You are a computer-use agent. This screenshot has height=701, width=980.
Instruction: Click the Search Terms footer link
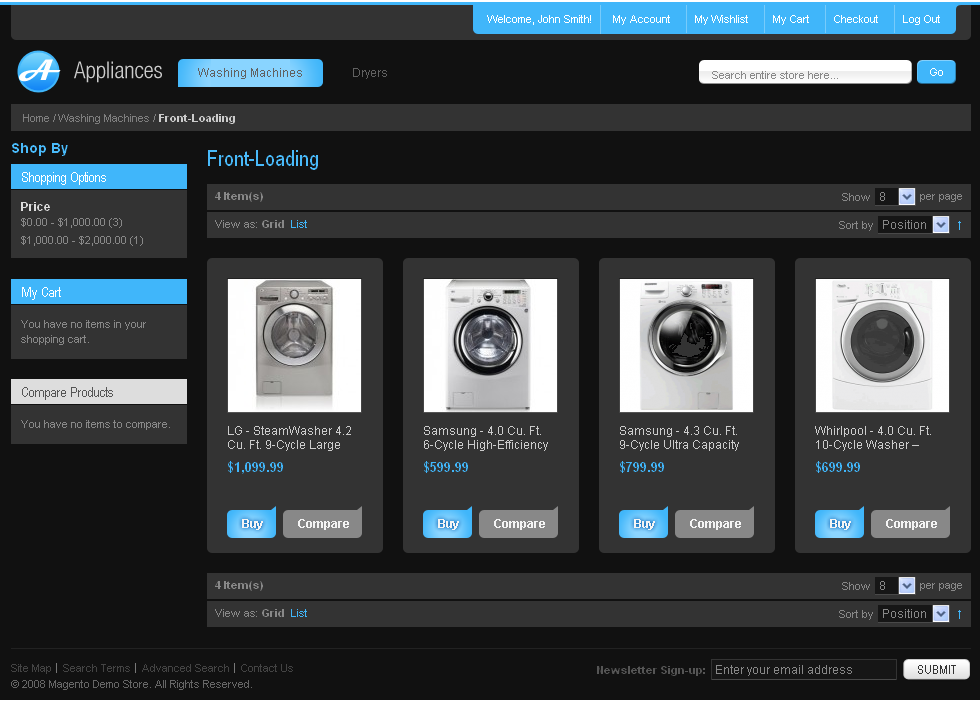tap(96, 669)
